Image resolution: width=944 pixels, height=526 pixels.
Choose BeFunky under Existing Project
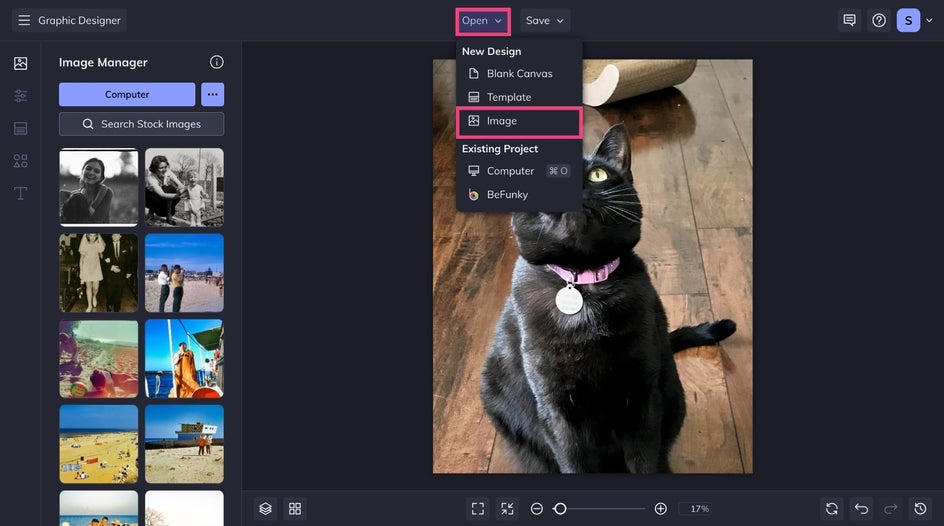(519, 194)
